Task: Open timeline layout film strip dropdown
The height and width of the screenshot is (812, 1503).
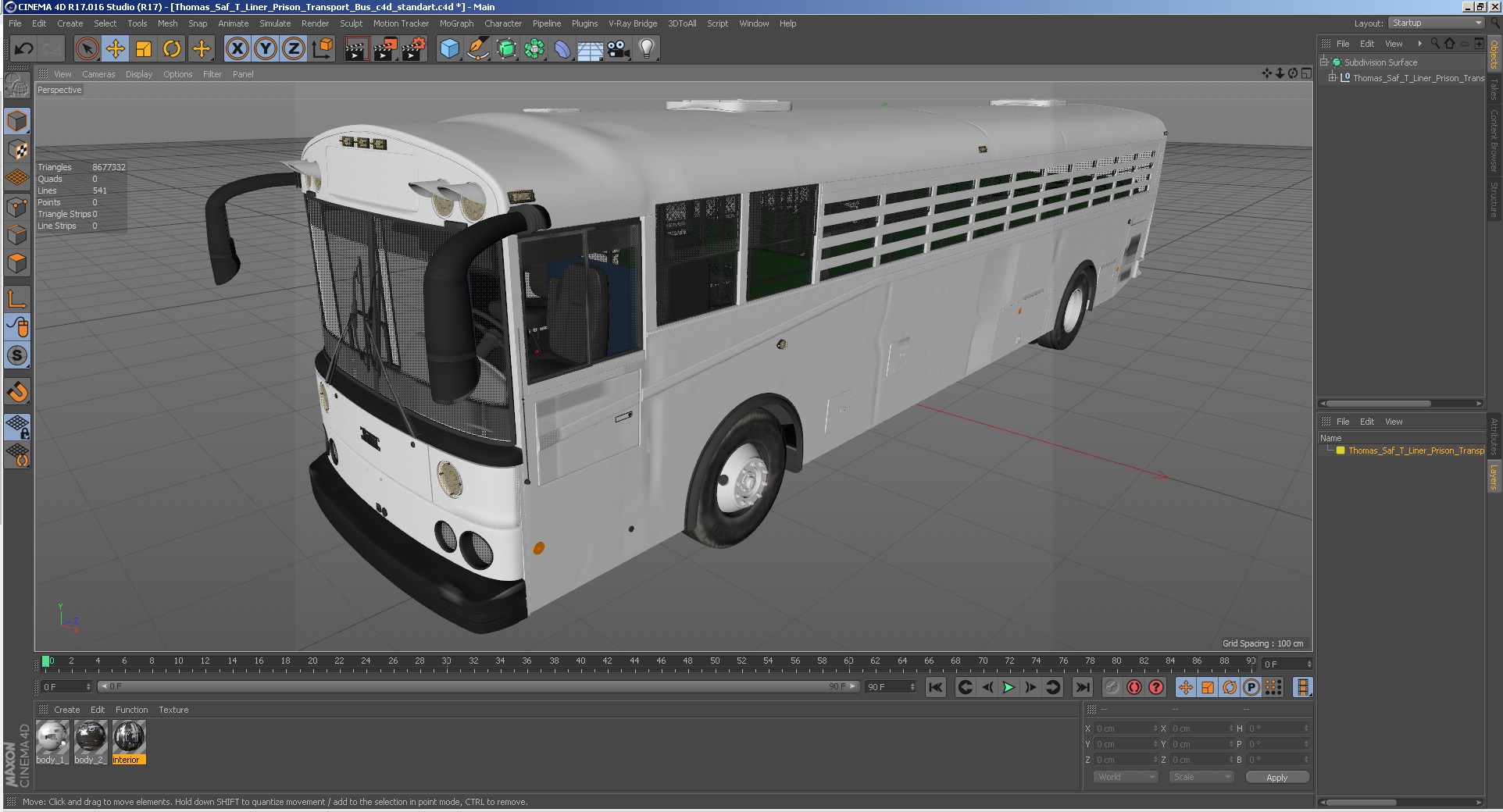Action: coord(1302,687)
